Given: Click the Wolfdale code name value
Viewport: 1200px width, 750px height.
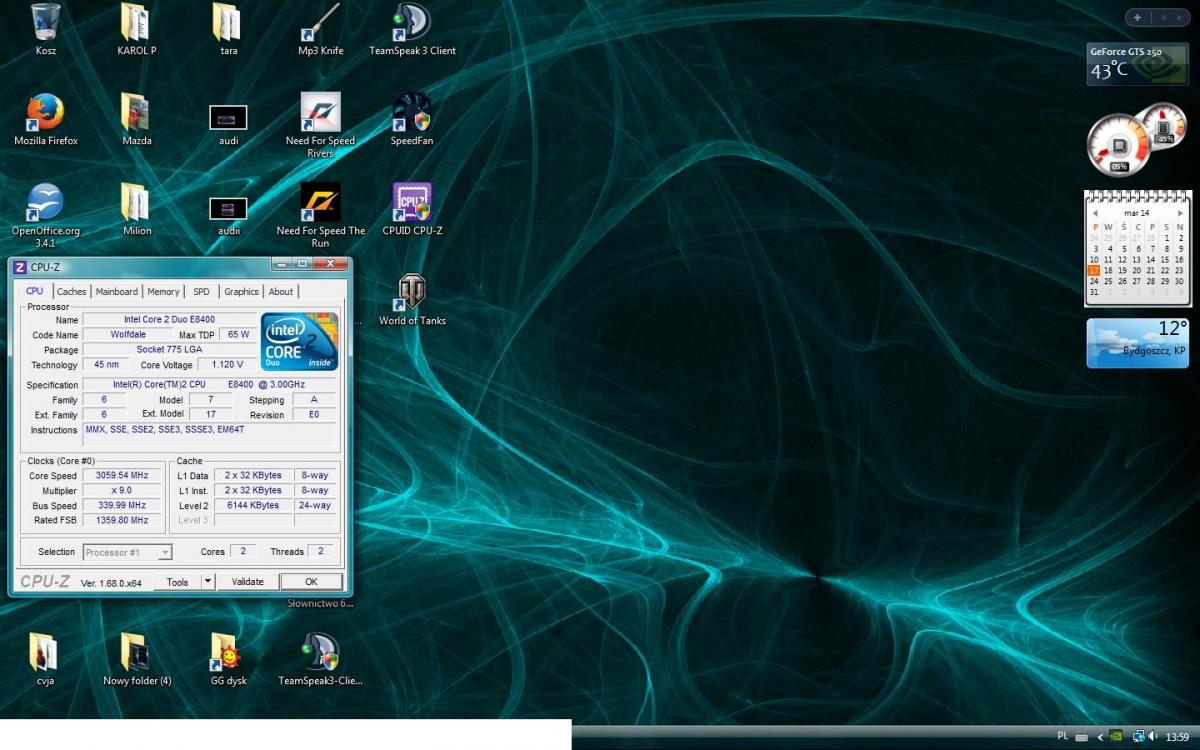Looking at the screenshot, I should (x=128, y=334).
